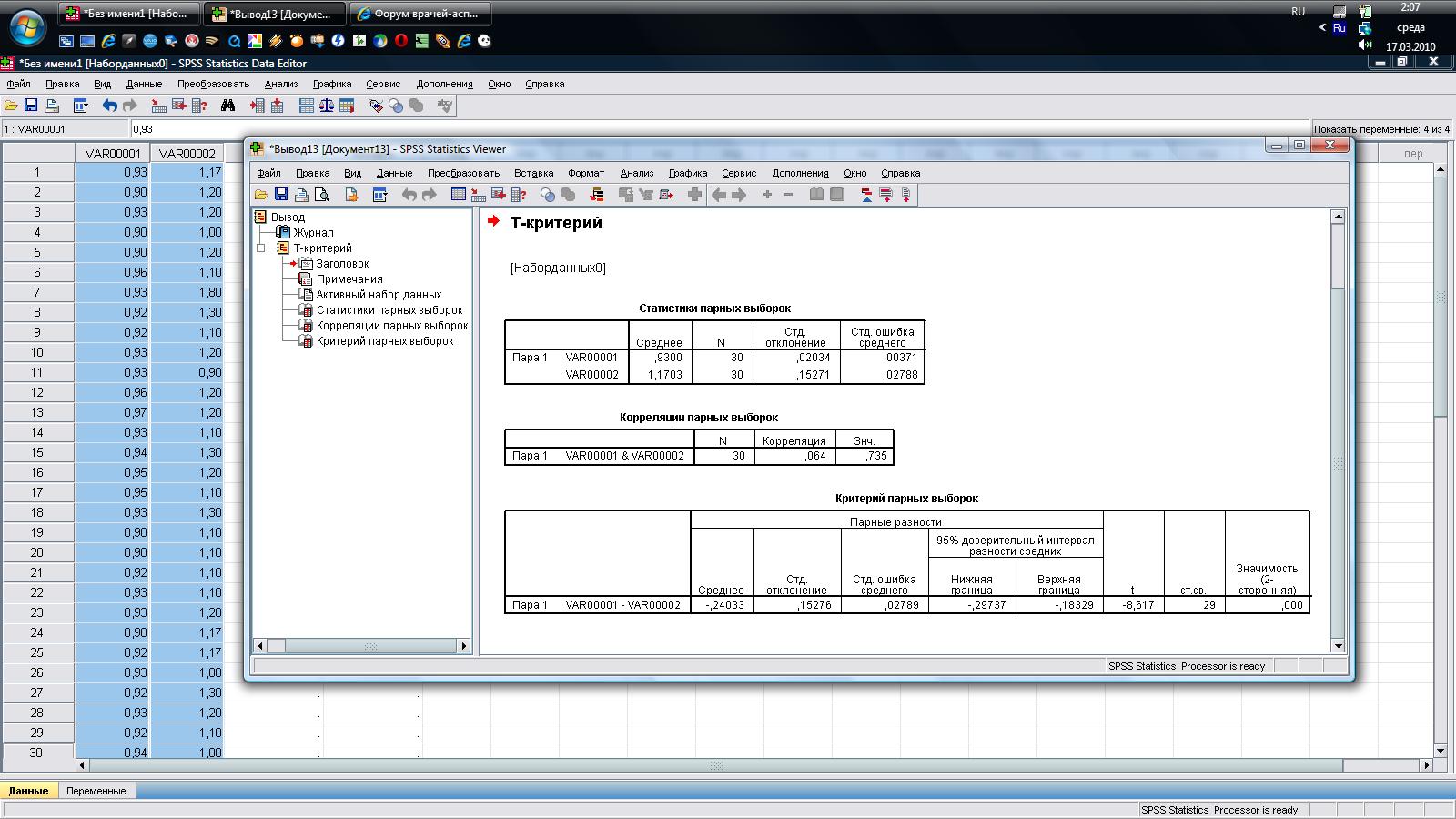Click the Export output icon in Viewer
This screenshot has width=1456, height=819.
351,195
